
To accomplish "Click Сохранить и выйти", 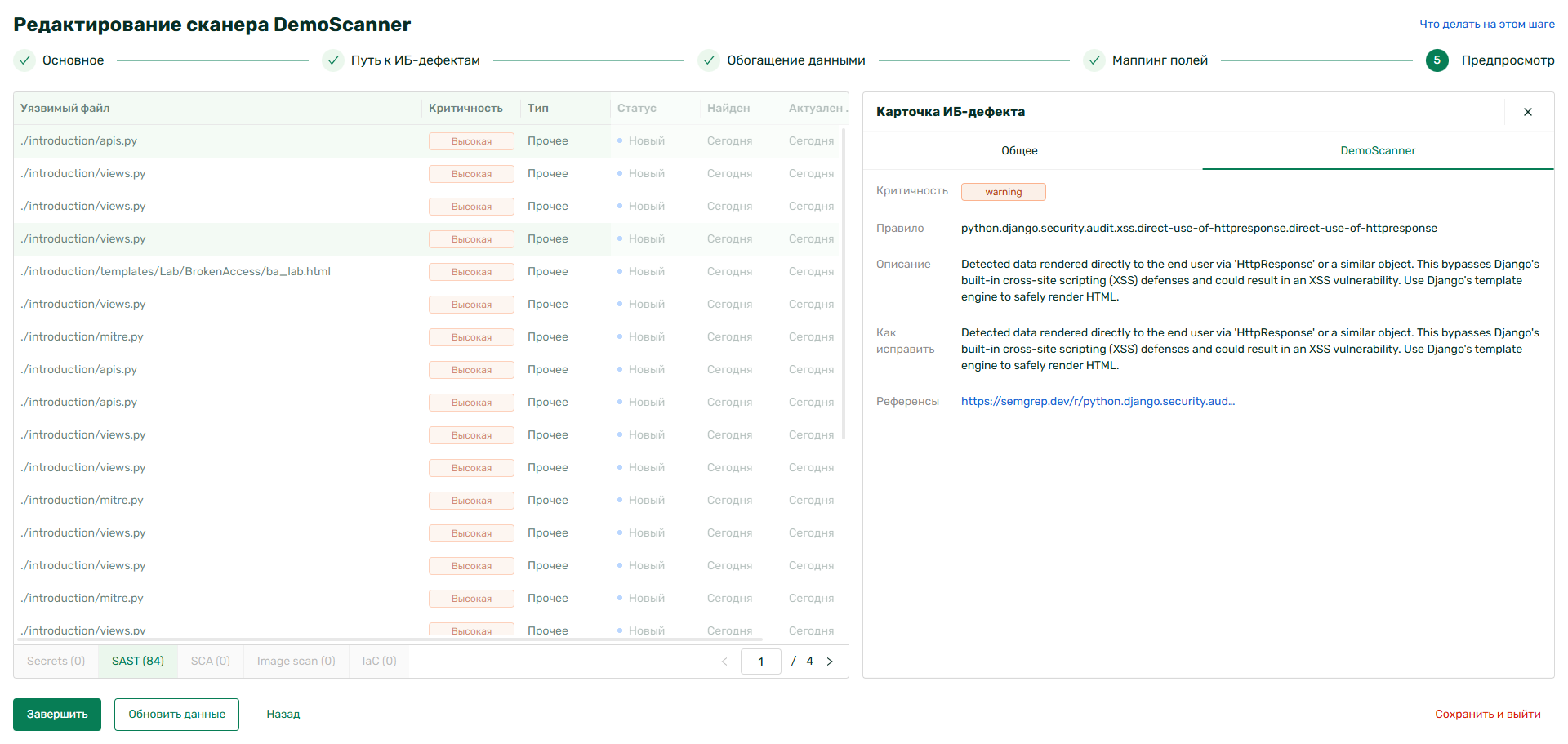I will (x=1488, y=715).
